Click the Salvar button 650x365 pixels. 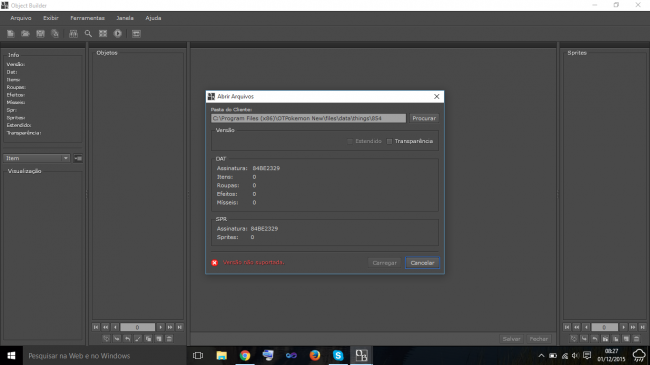511,339
